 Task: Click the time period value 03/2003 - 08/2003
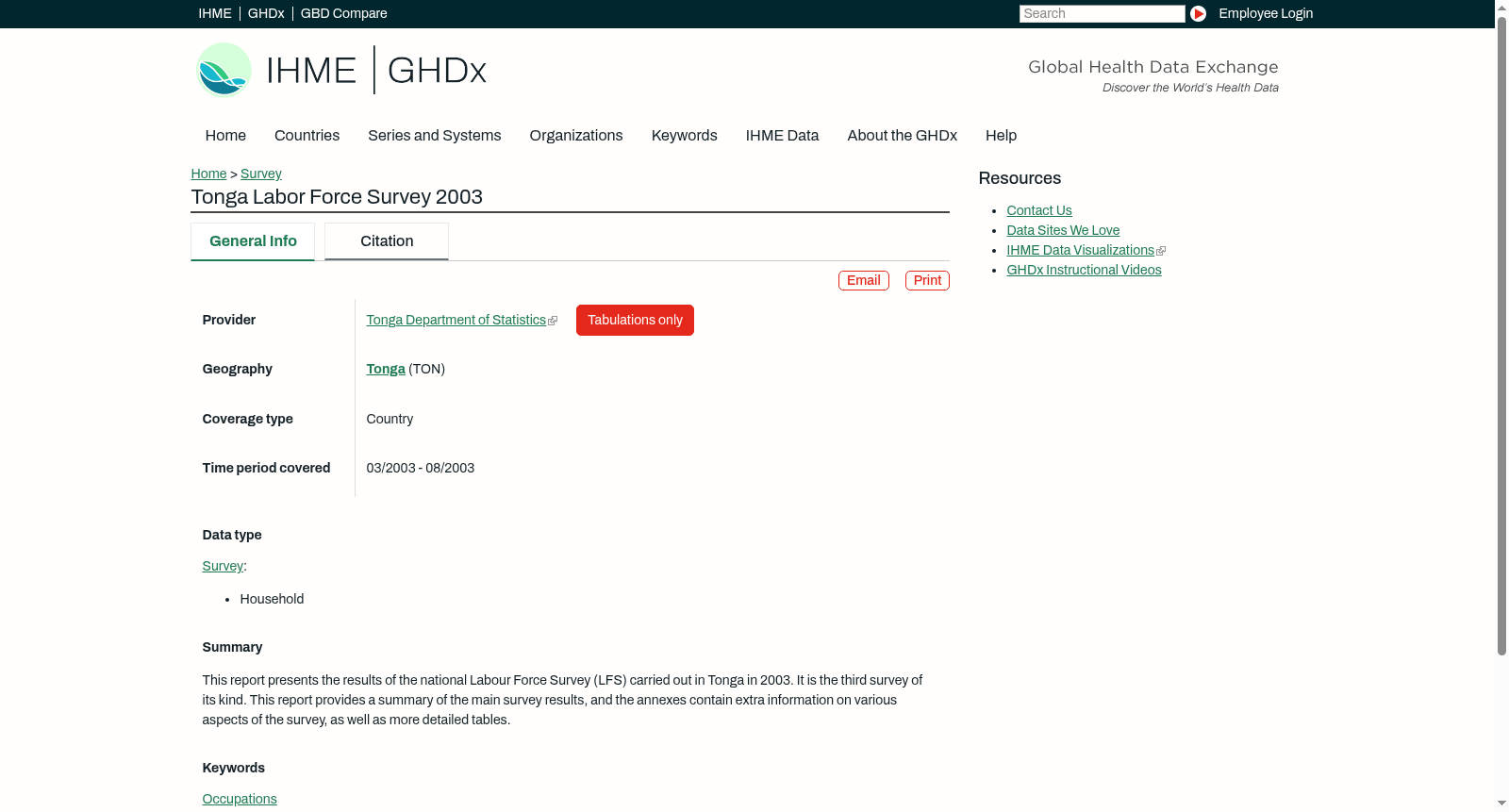(421, 468)
